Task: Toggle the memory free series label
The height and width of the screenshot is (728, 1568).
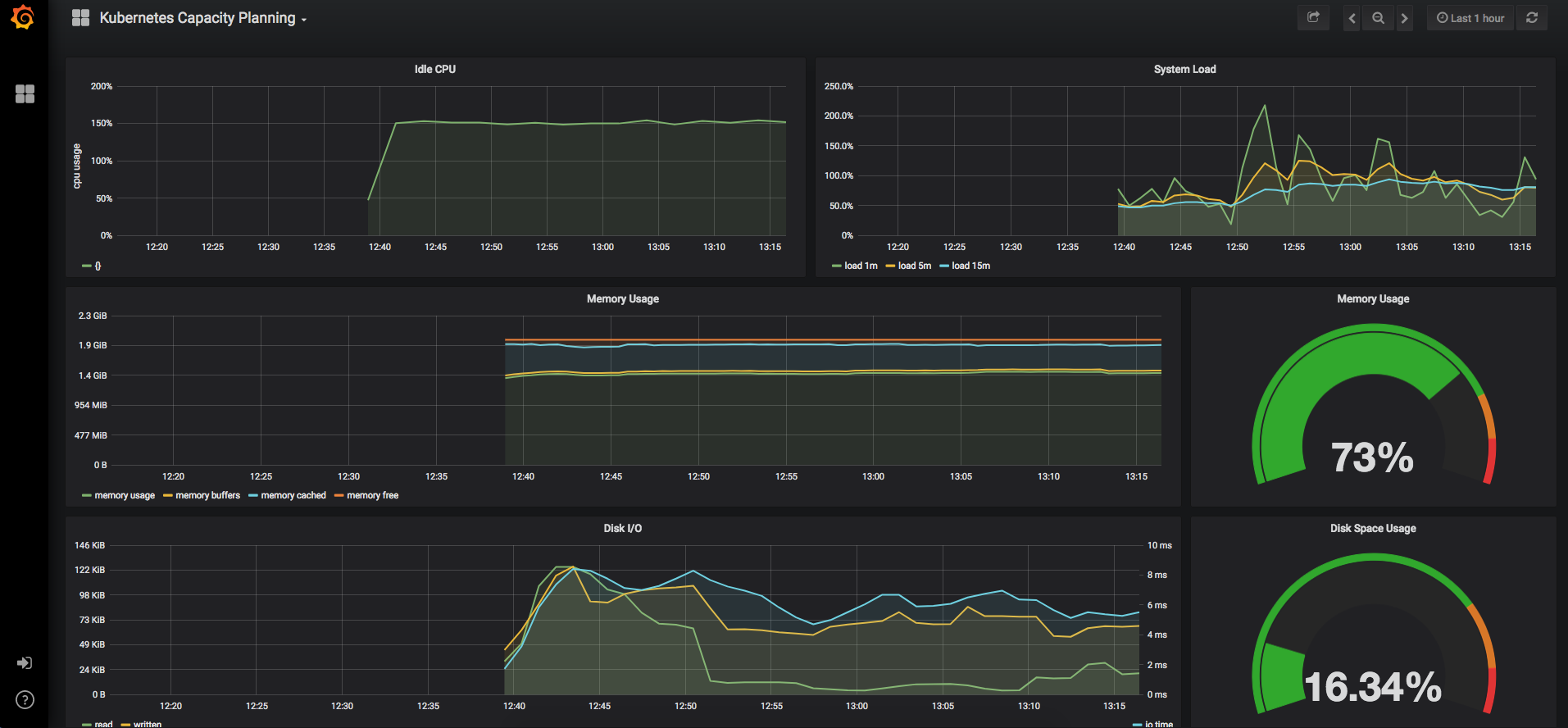Action: click(373, 495)
